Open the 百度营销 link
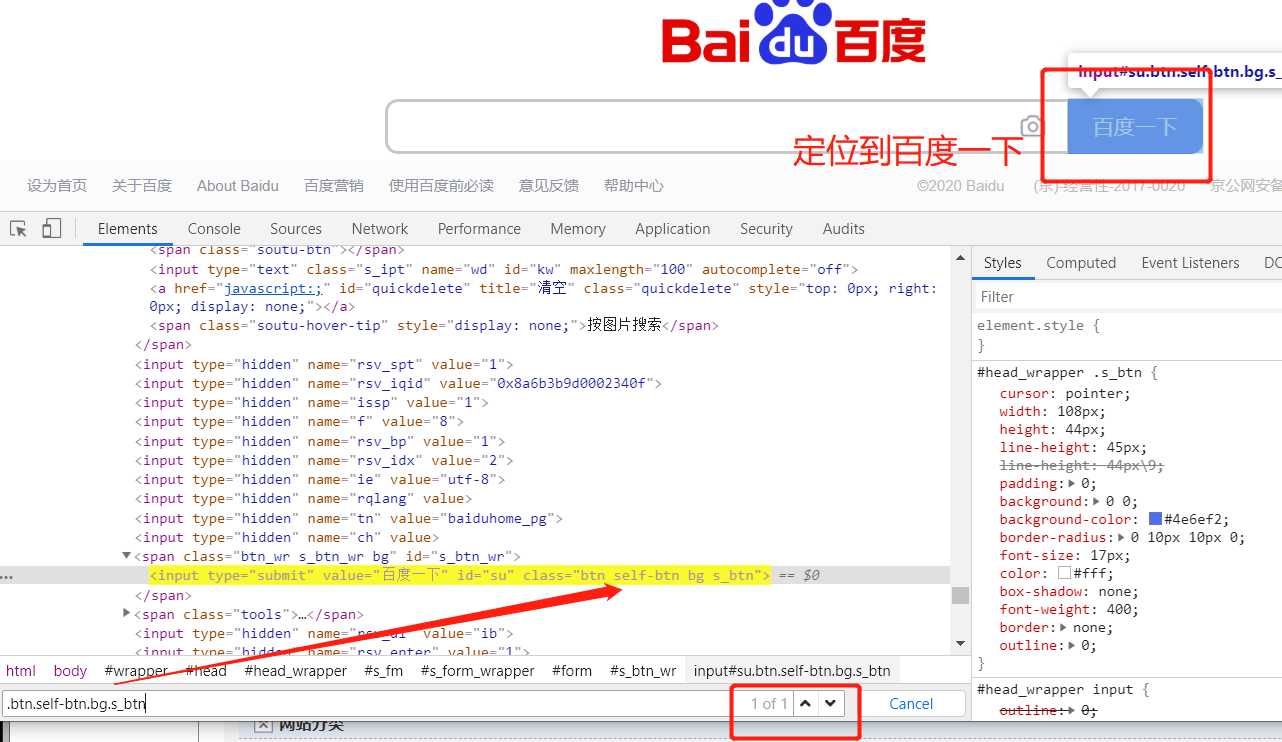 (334, 186)
